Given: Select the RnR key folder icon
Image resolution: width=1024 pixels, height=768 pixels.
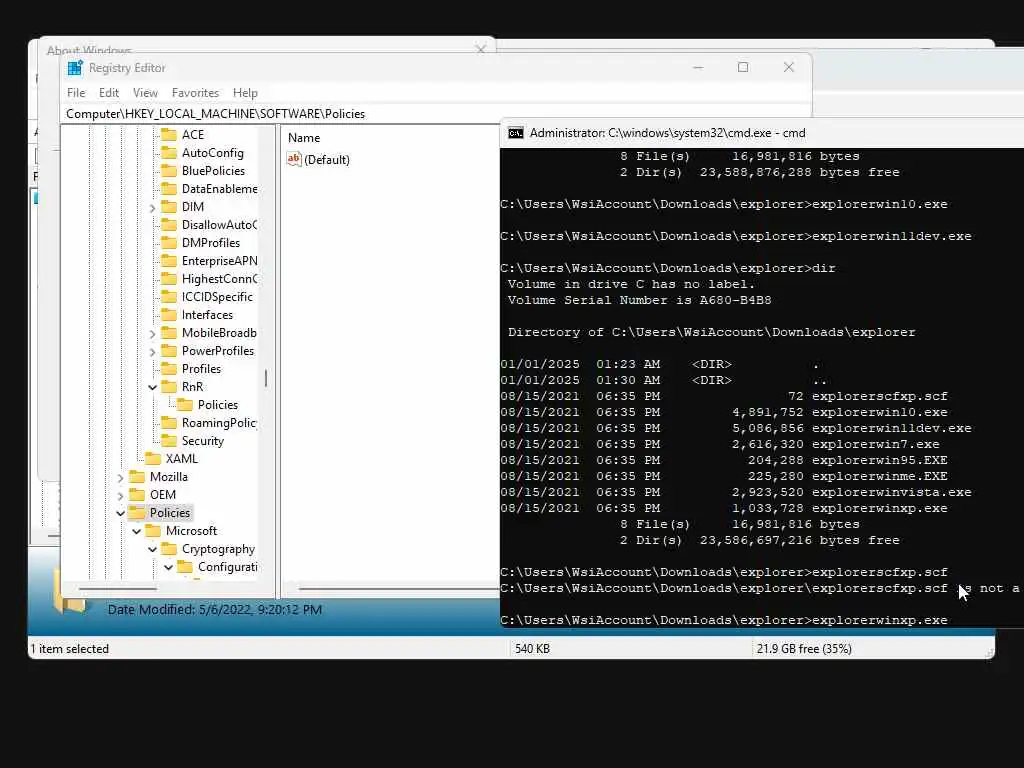Looking at the screenshot, I should pyautogui.click(x=169, y=387).
